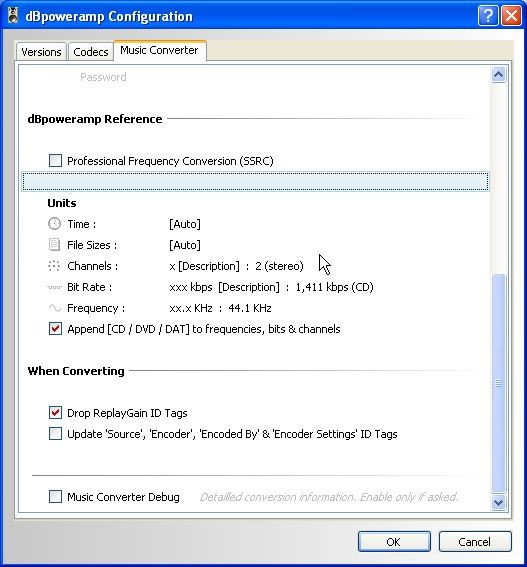
Task: Open File Sizes [Auto] dropdown
Action: [185, 245]
